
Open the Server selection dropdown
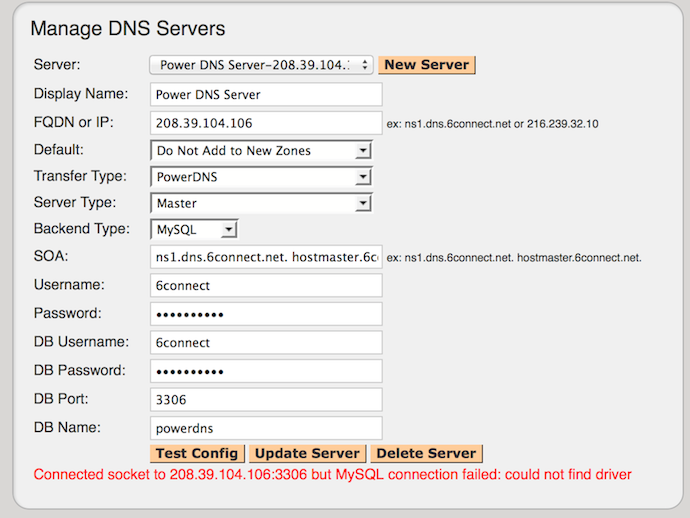pyautogui.click(x=261, y=65)
